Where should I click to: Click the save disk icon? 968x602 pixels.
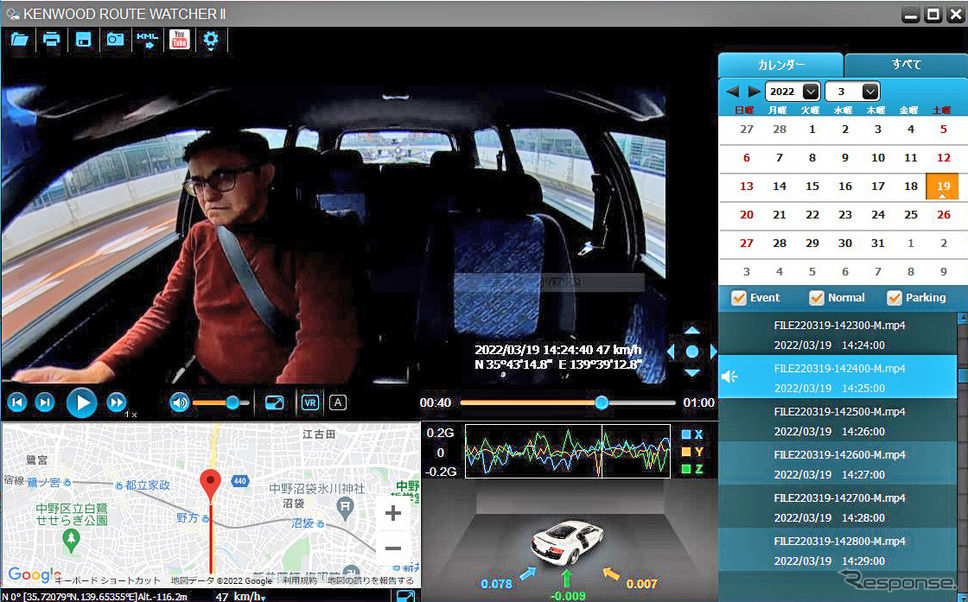(x=83, y=40)
